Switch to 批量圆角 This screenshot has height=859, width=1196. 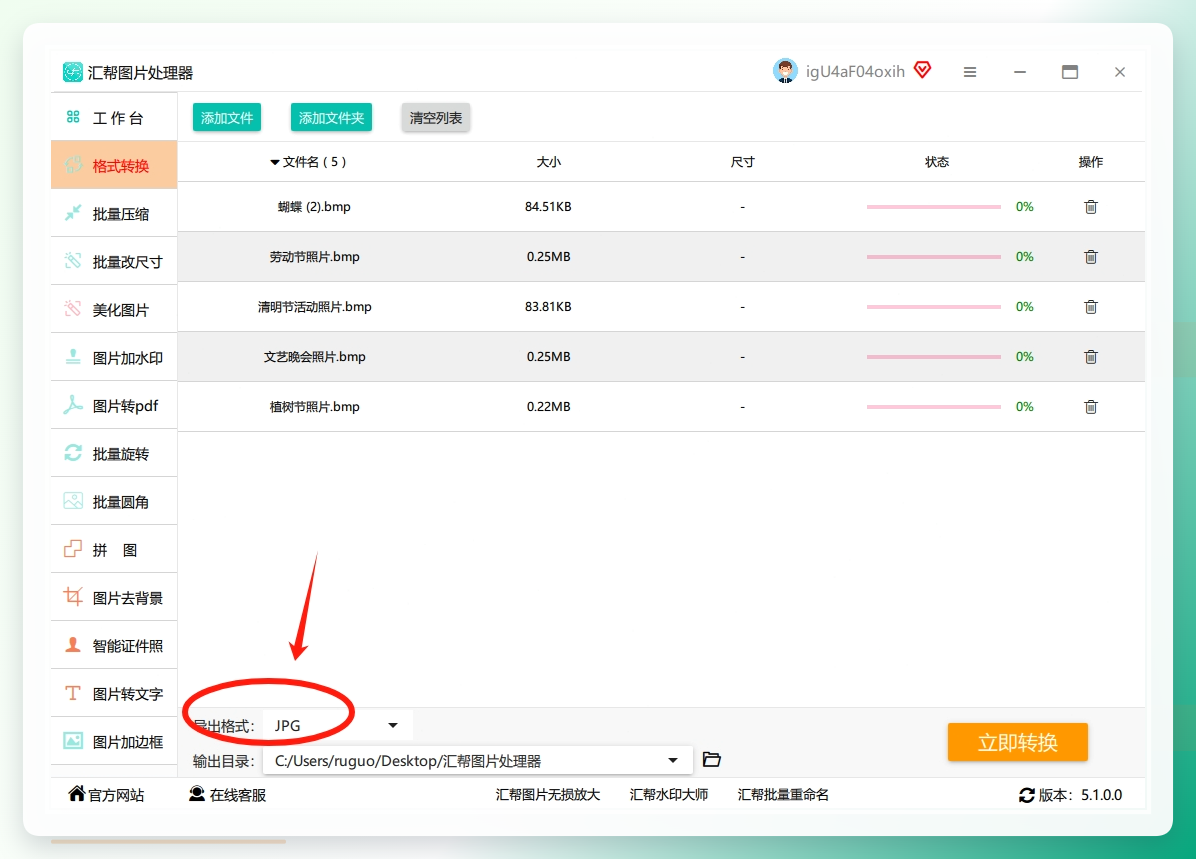pos(114,502)
